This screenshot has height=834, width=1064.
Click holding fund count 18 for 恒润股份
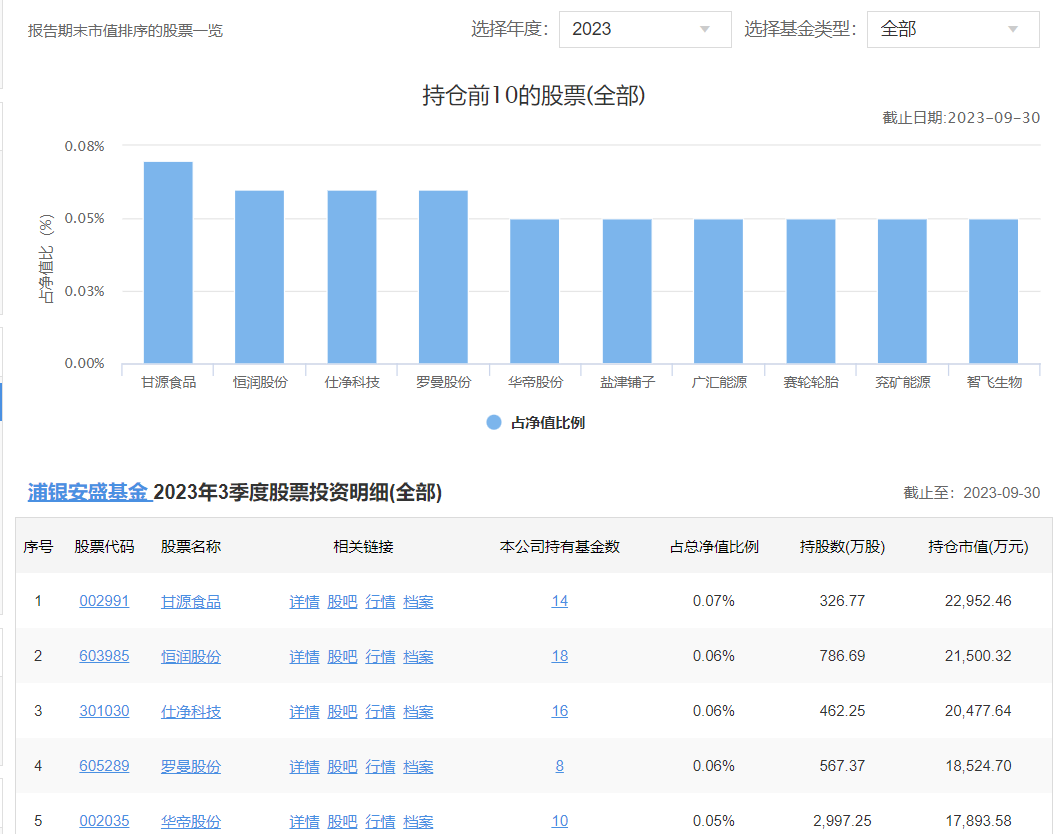(x=559, y=656)
